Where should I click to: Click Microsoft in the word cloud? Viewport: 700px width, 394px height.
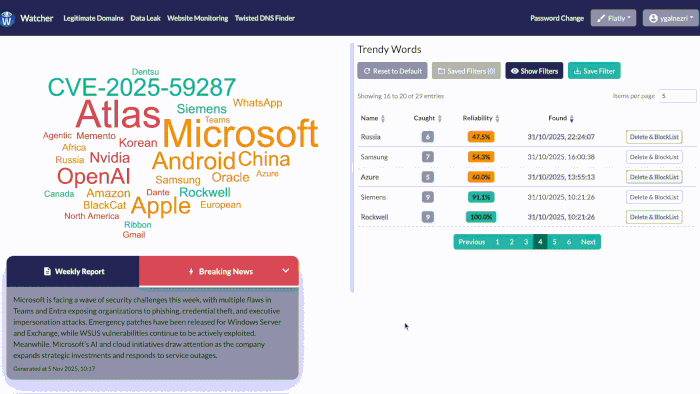[241, 133]
